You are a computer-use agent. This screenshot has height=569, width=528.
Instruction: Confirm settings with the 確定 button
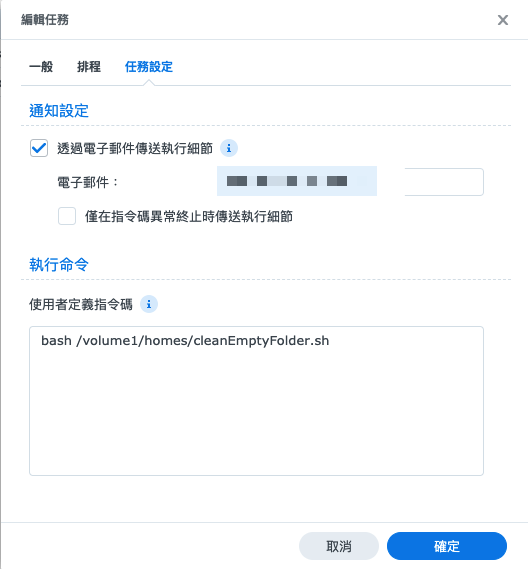(x=447, y=546)
